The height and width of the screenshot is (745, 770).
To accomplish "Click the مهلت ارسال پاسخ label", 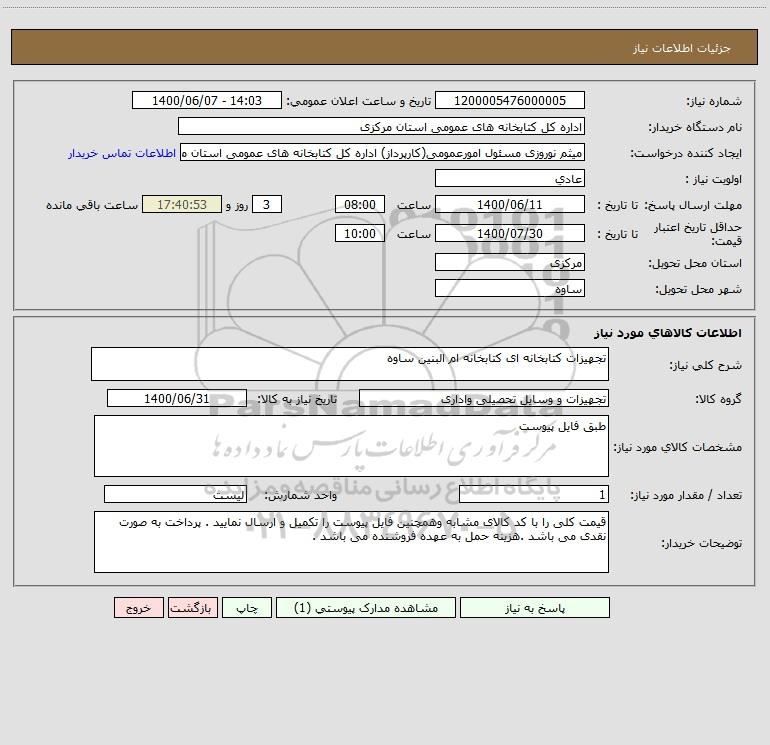I will pos(693,205).
